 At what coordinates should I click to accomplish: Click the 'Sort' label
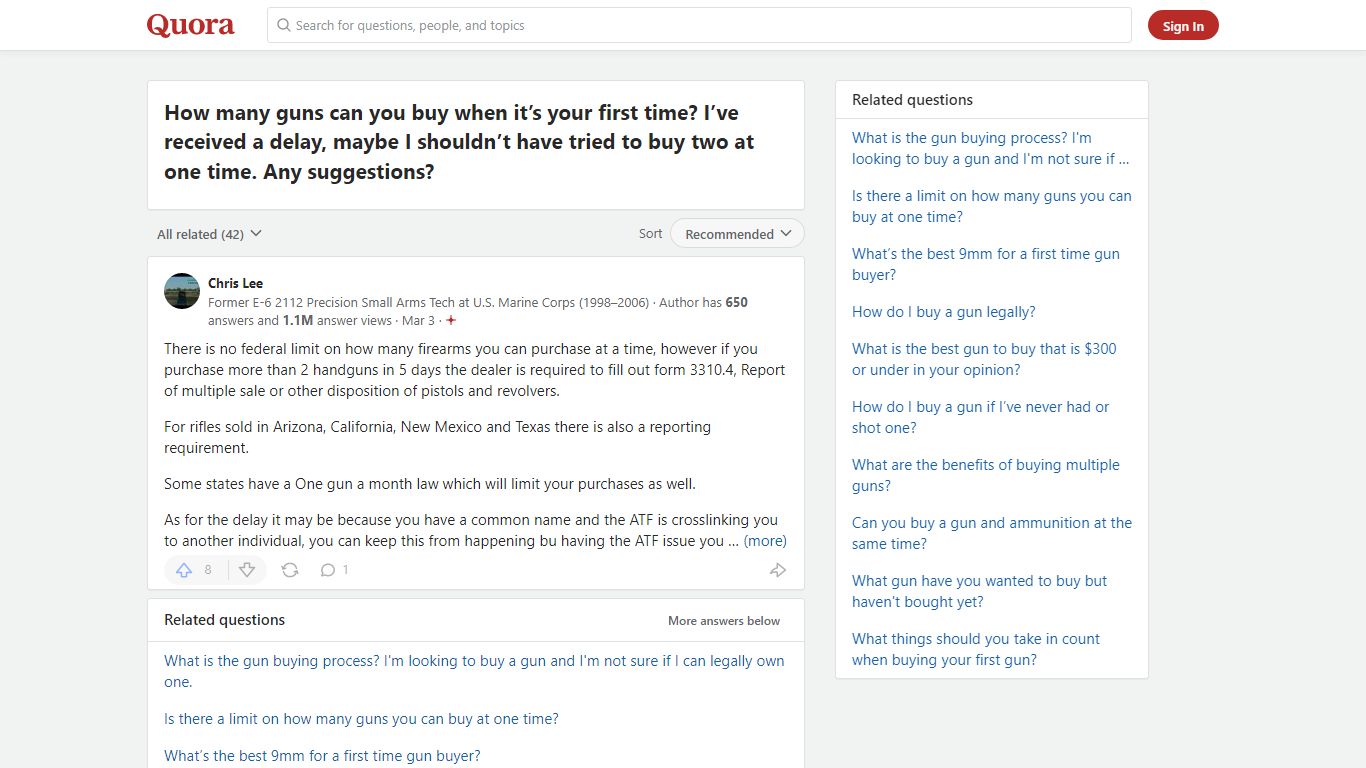pyautogui.click(x=650, y=234)
